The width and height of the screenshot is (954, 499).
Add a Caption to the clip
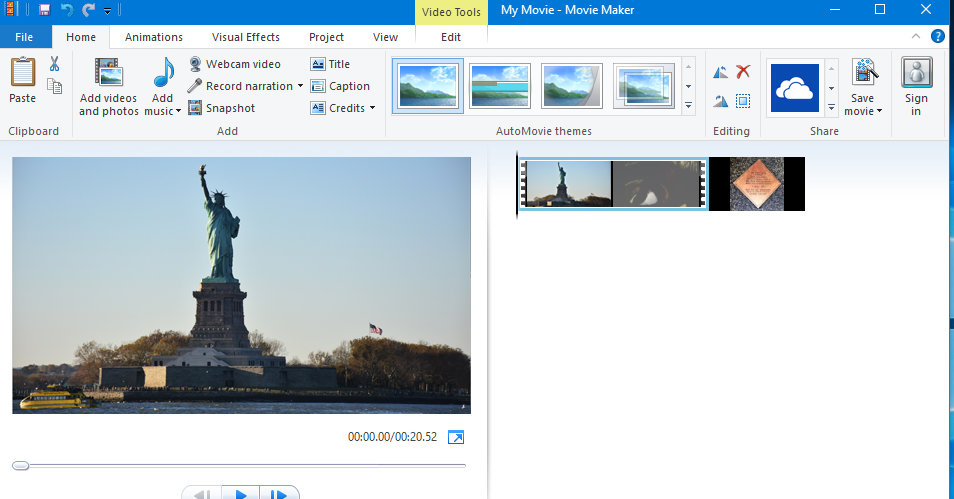click(339, 86)
